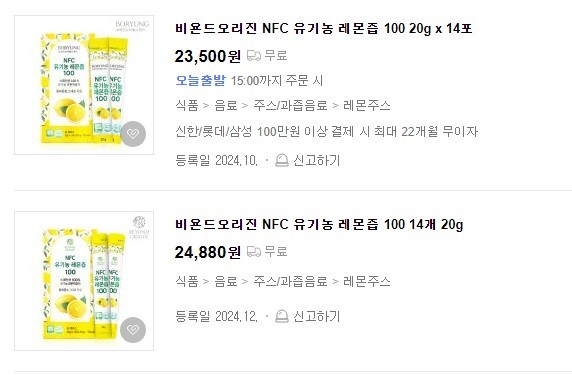Click delivery truck icon beside 23,500원
This screenshot has width=572, height=375.
(x=254, y=56)
